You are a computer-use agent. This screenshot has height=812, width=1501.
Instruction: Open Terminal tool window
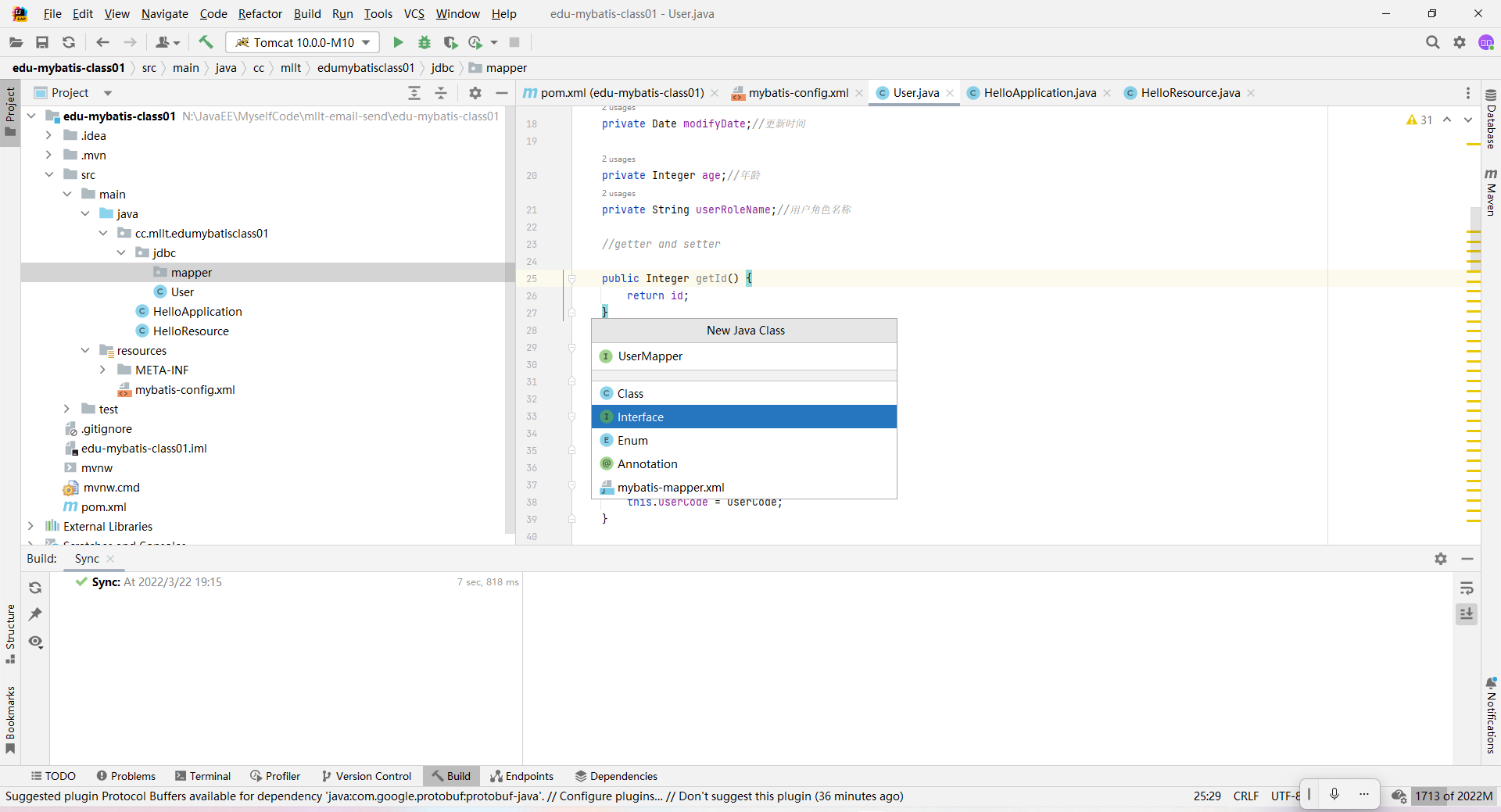(x=203, y=776)
